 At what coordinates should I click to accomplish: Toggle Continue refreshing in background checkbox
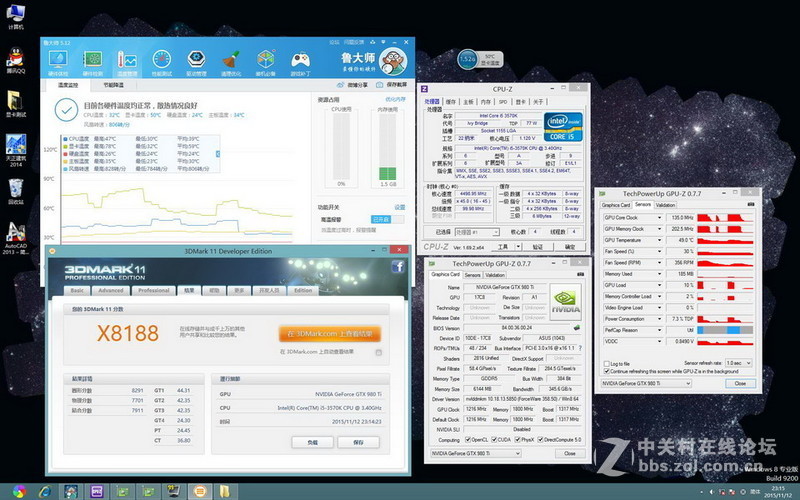click(606, 371)
